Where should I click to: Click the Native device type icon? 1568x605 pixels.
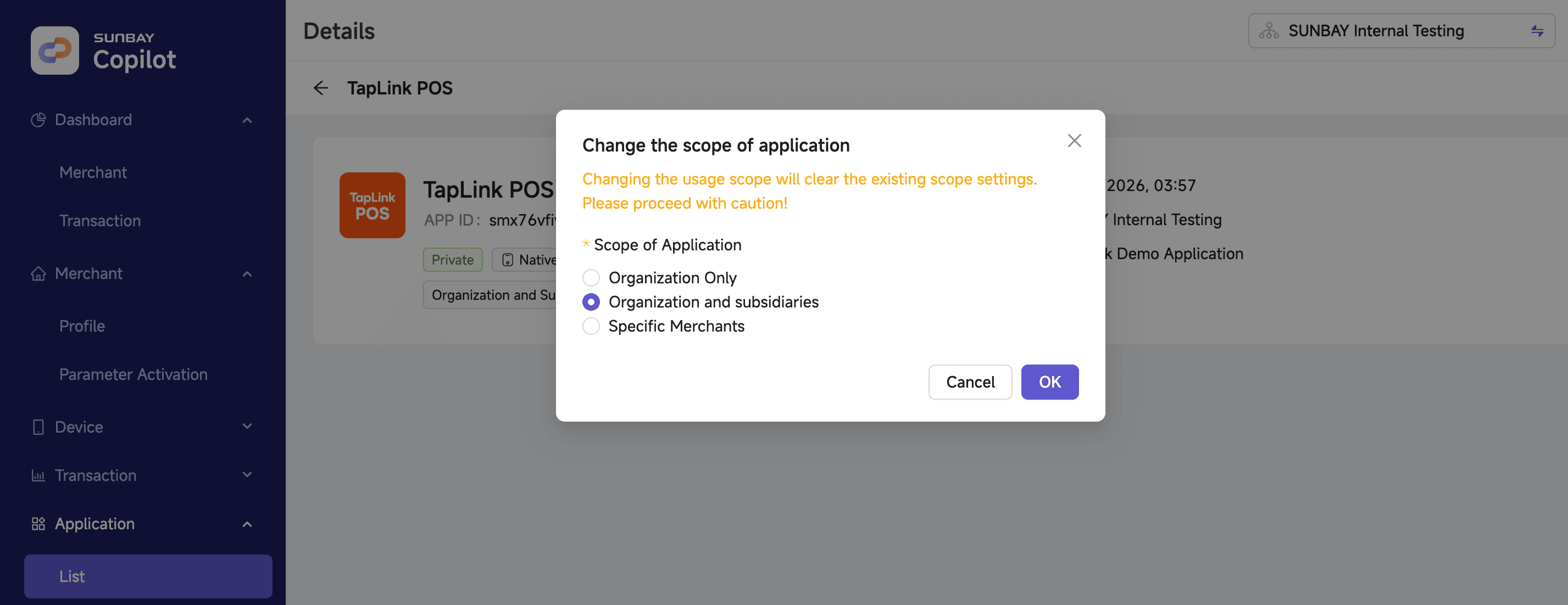(x=508, y=260)
